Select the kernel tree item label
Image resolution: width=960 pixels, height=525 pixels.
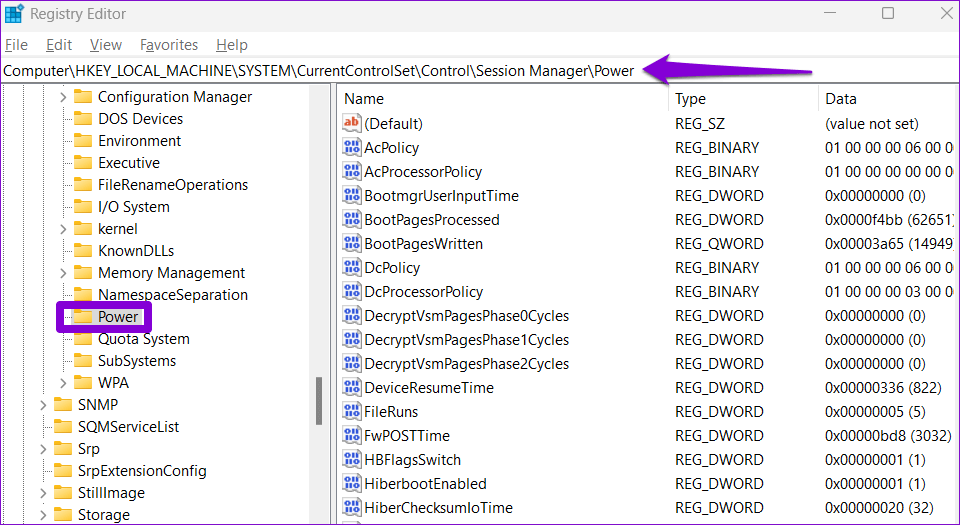118,229
